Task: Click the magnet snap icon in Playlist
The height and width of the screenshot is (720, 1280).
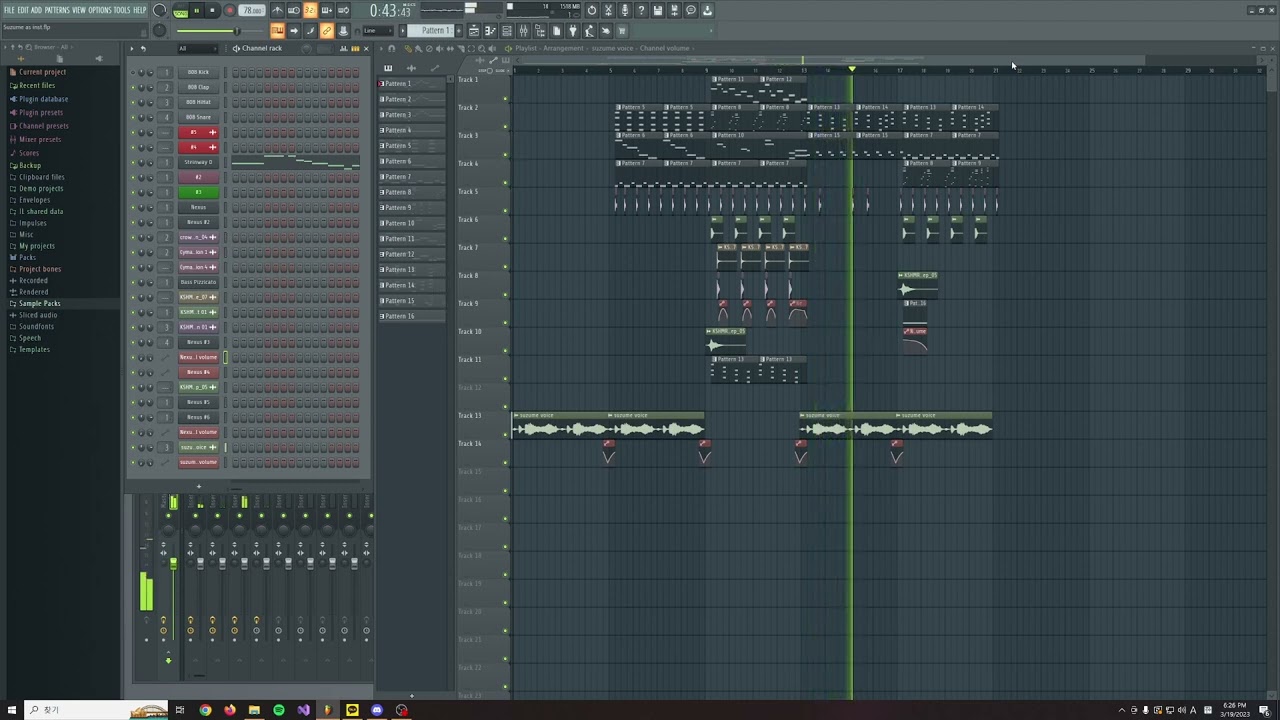Action: tap(392, 48)
